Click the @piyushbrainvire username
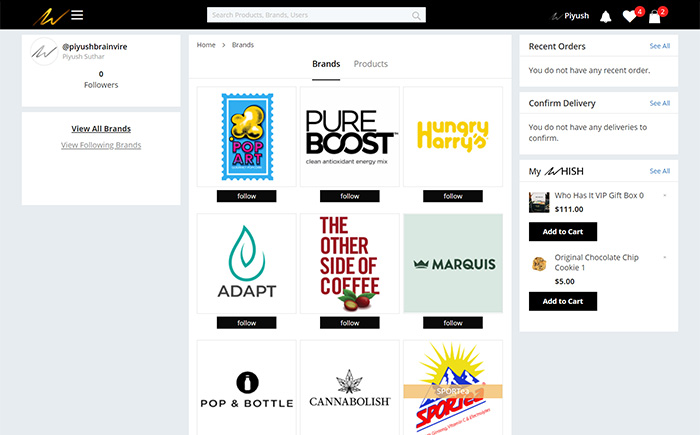This screenshot has height=435, width=700. (95, 46)
